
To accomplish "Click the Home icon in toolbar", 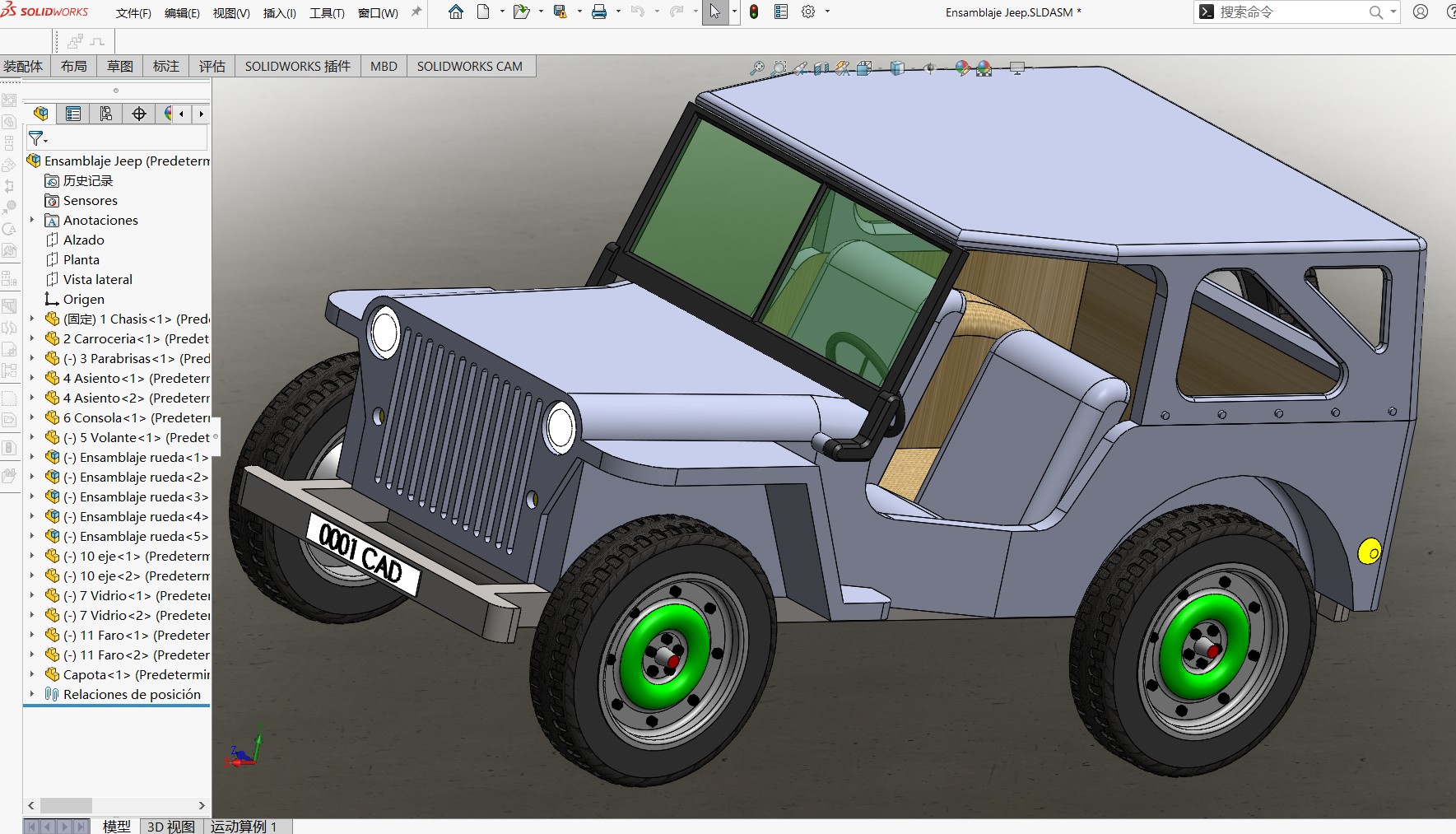I will [456, 12].
